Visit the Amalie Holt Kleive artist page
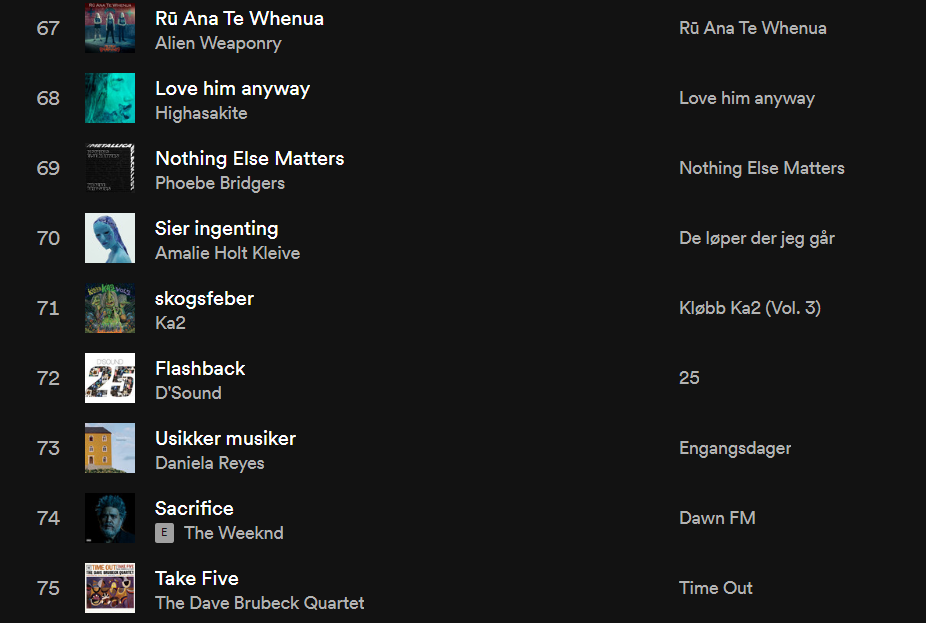The width and height of the screenshot is (926, 623). tap(227, 253)
